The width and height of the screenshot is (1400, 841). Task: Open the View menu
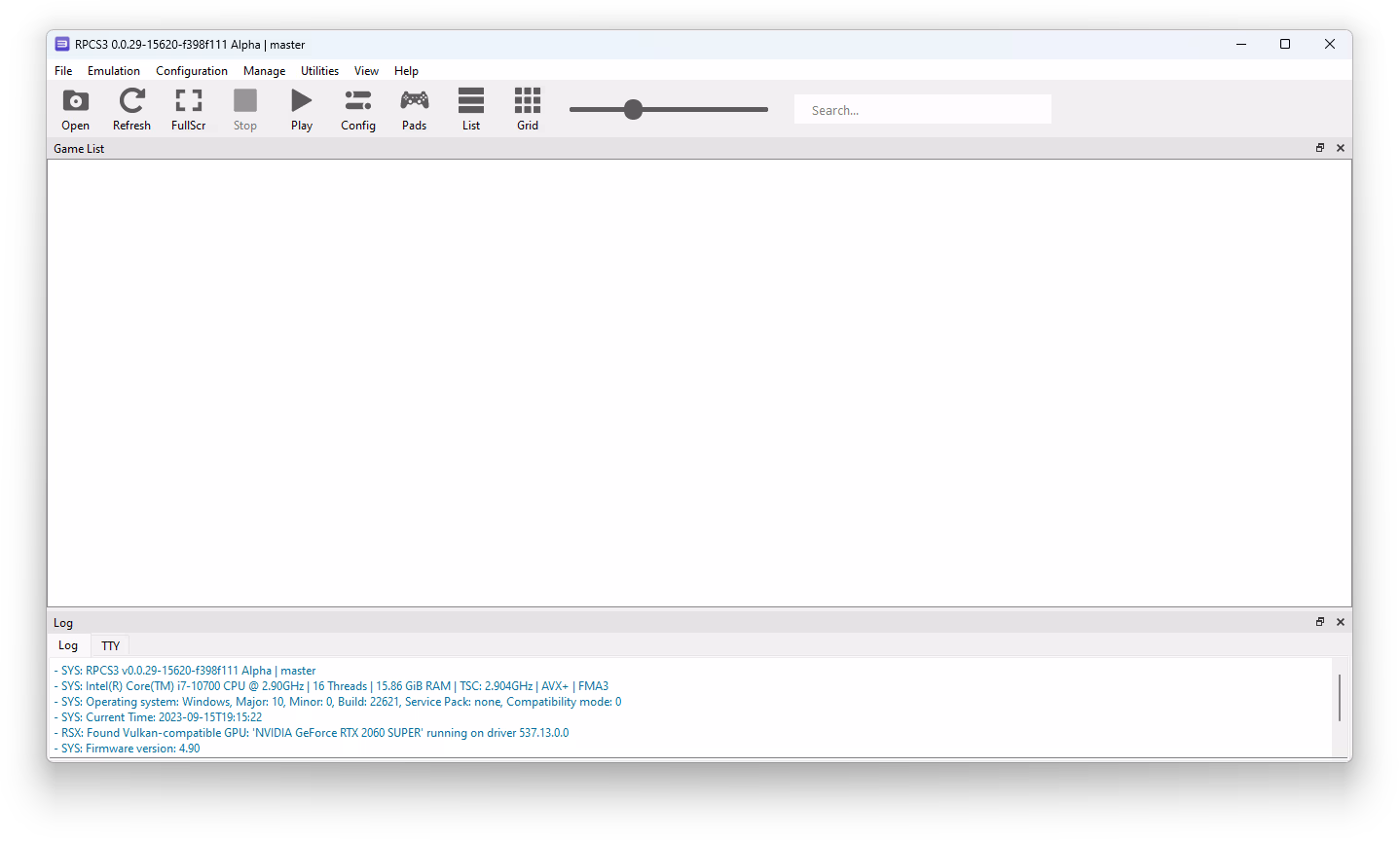[366, 71]
